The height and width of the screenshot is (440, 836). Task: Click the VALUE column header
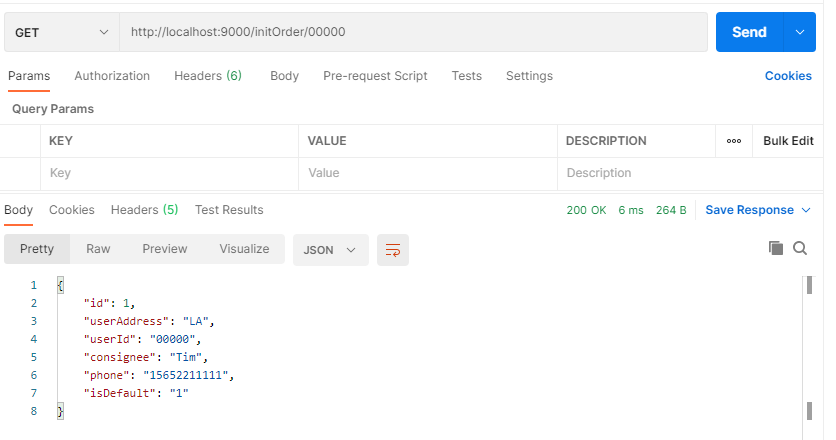327,141
